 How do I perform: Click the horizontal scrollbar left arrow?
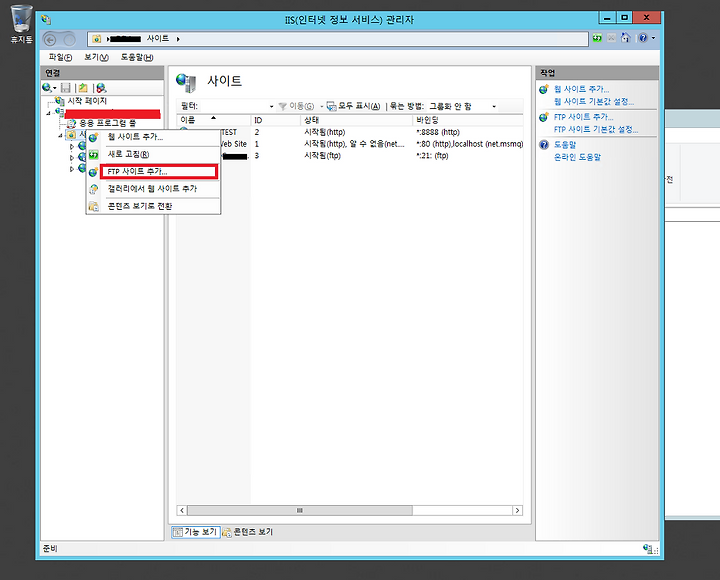[x=182, y=511]
